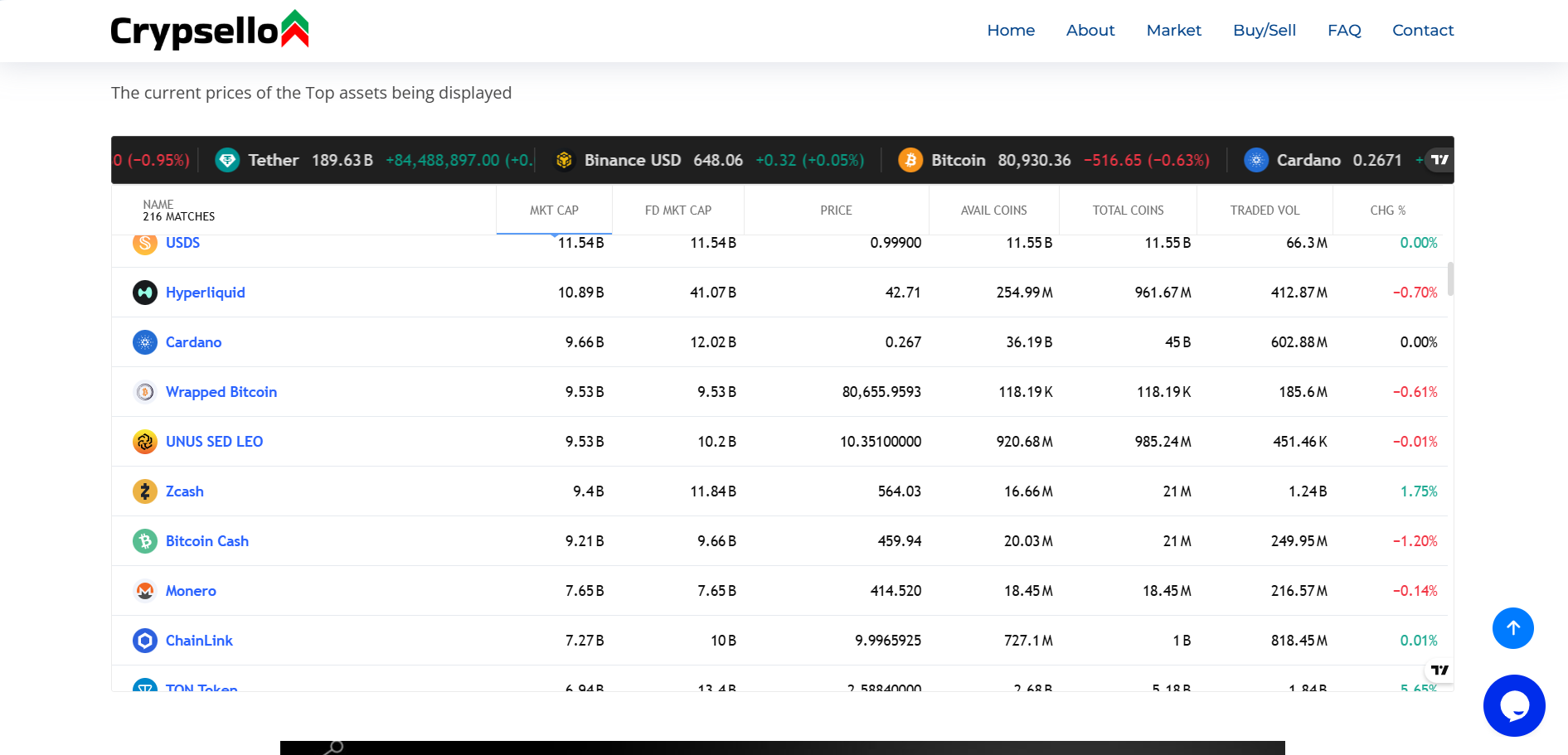Click the Cardano icon in ticker
The height and width of the screenshot is (755, 1568).
(x=1256, y=160)
